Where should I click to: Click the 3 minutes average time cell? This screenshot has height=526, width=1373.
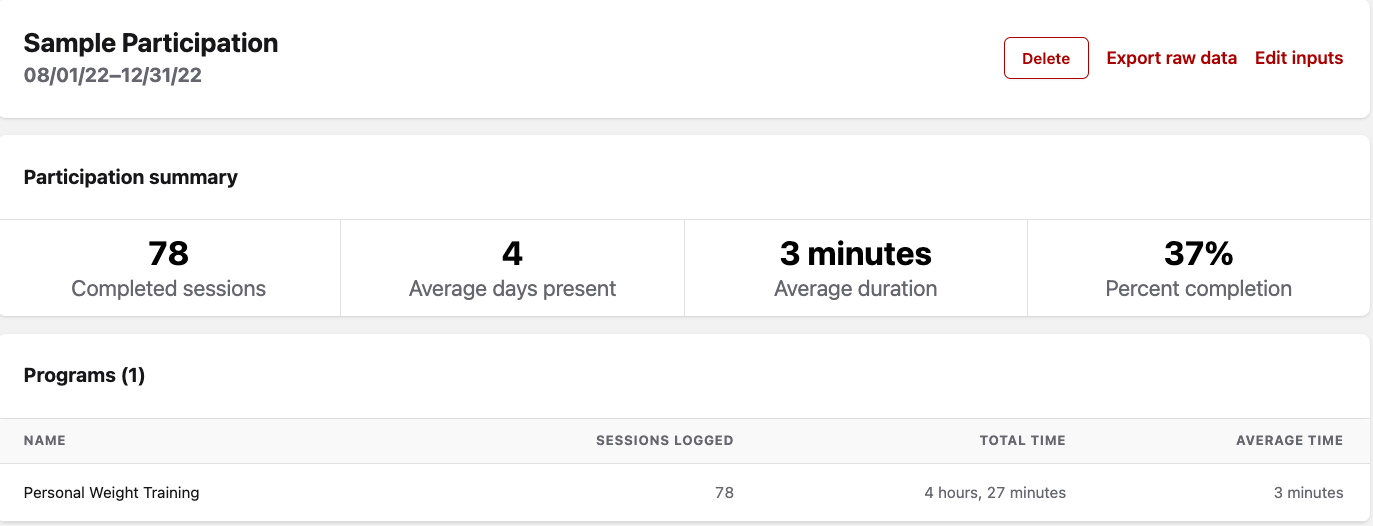point(1308,492)
